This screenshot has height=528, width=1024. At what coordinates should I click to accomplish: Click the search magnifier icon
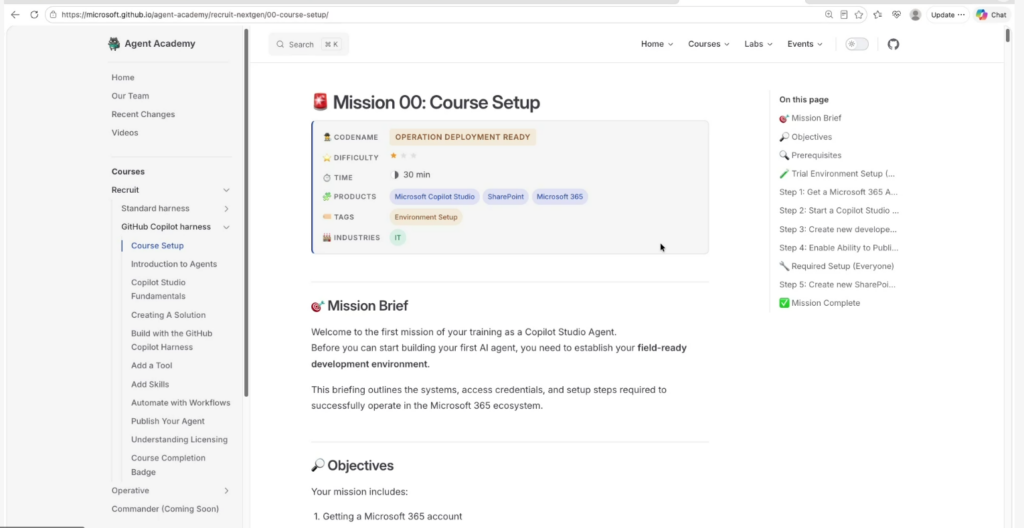pyautogui.click(x=280, y=44)
